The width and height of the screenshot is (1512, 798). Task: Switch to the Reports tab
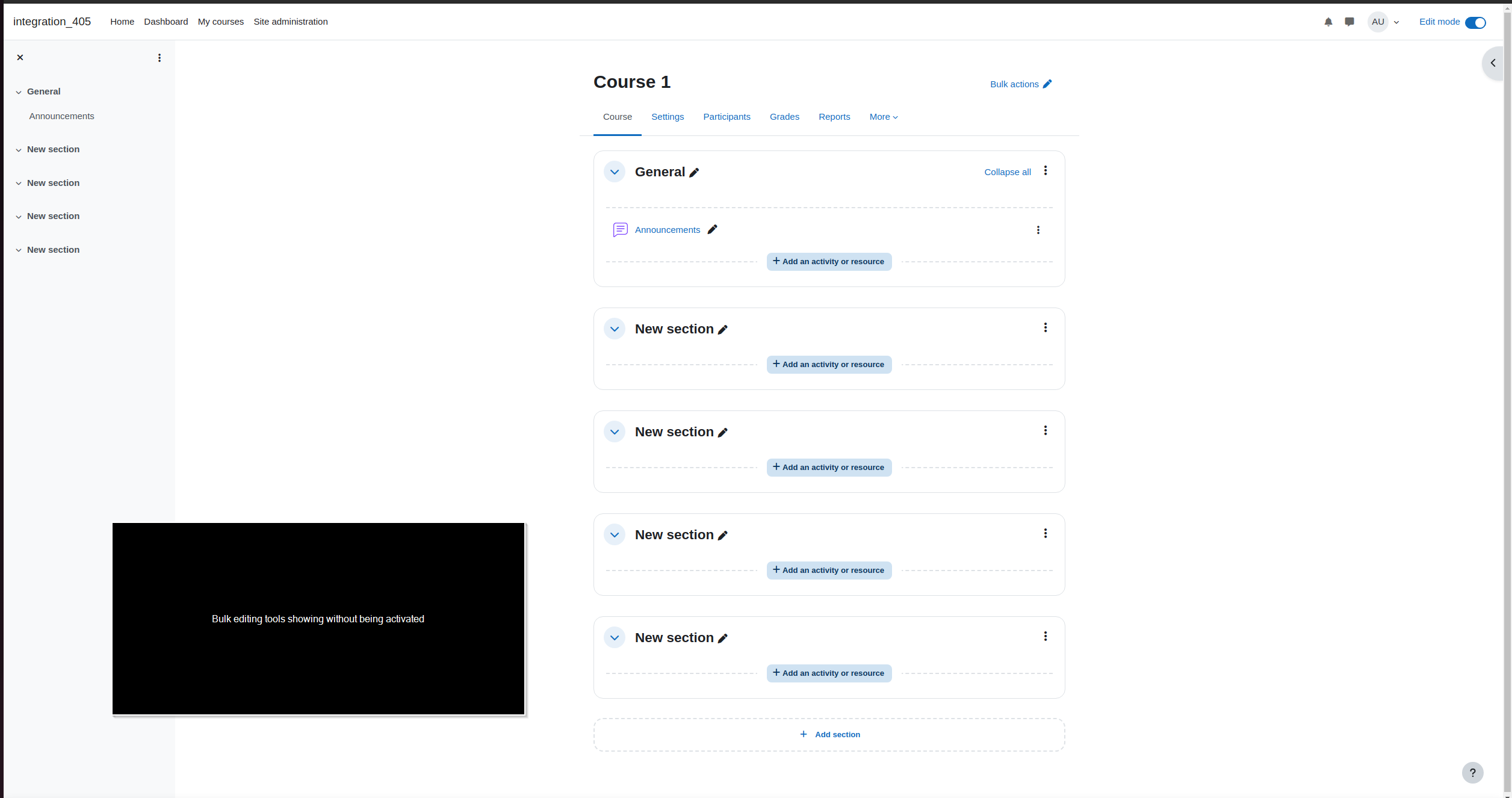pyautogui.click(x=834, y=117)
